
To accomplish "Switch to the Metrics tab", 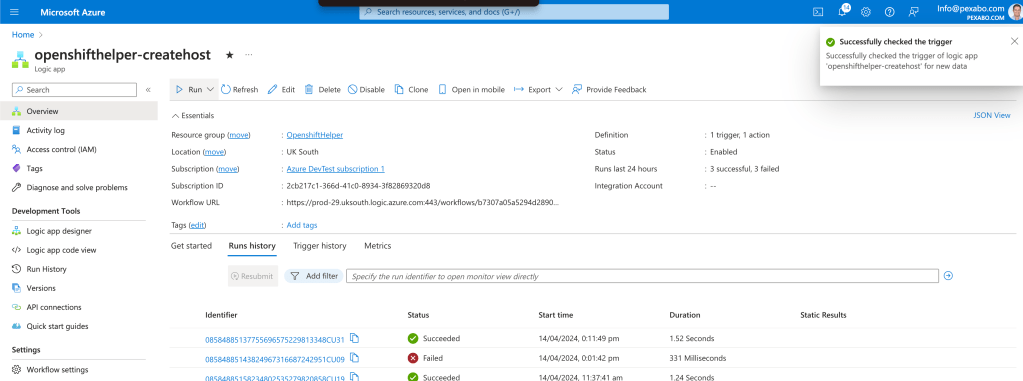I will [x=378, y=246].
